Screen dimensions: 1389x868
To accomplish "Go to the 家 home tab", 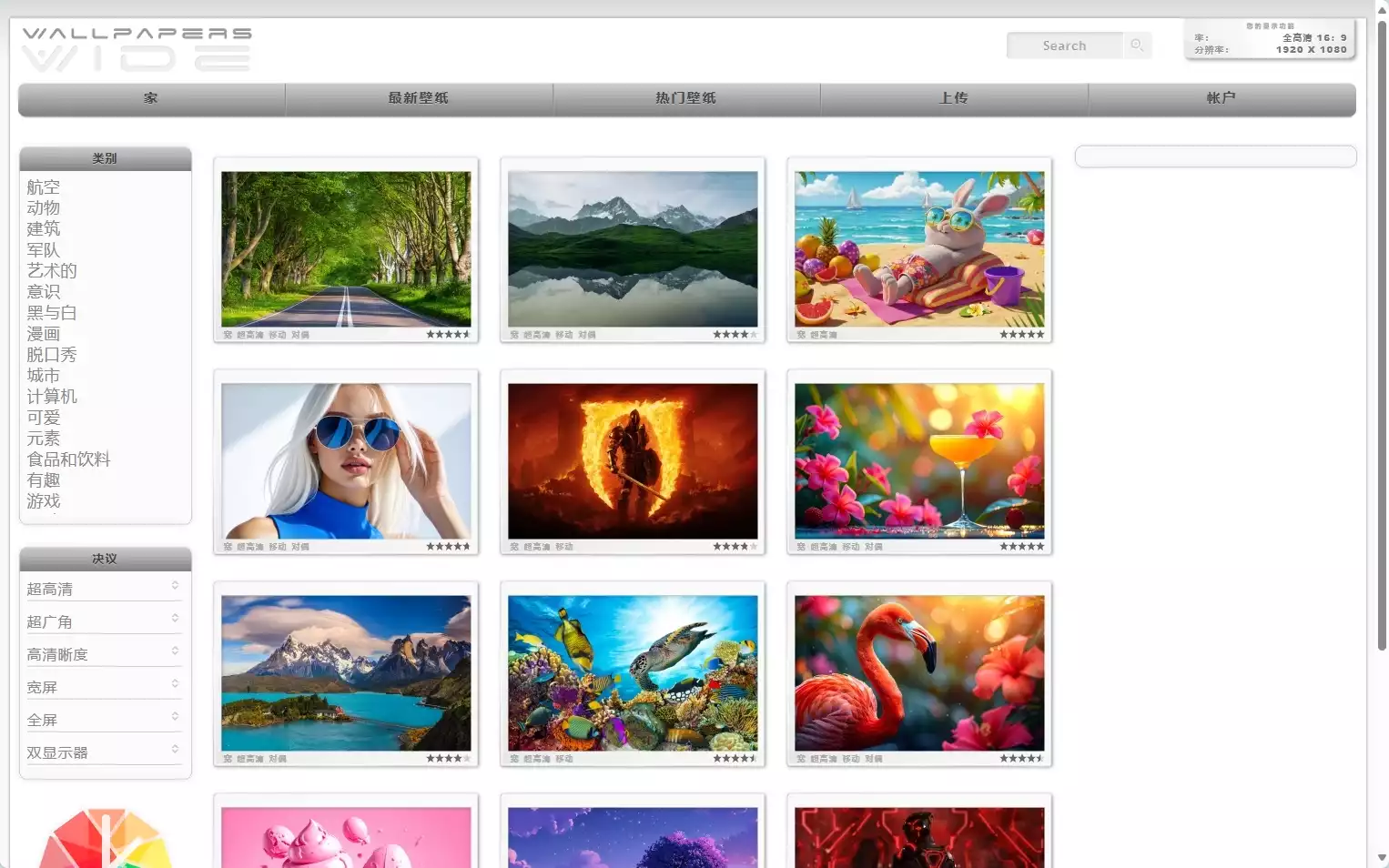I will 151,98.
